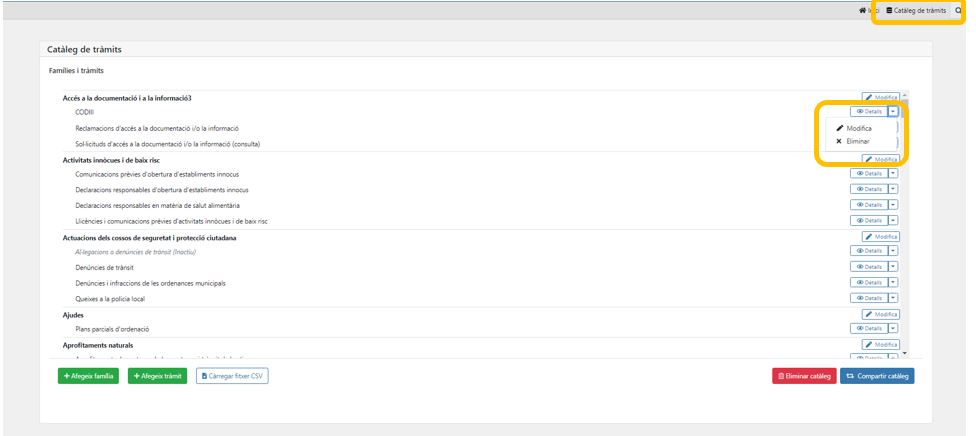
Task: Click the green 'Afegeix família' button
Action: pos(89,376)
